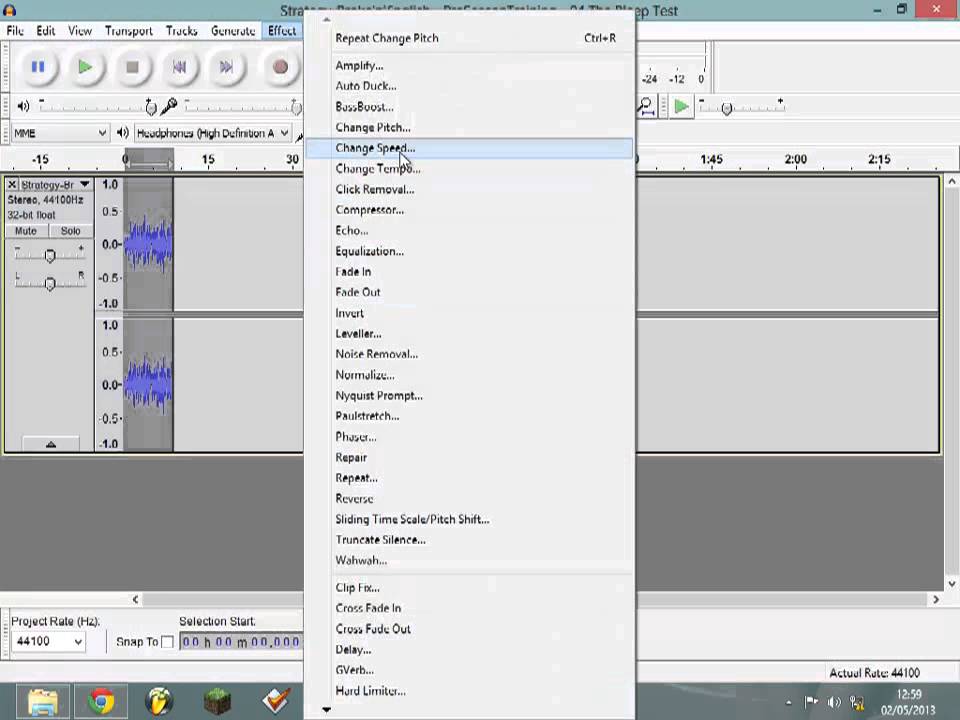Screen dimensions: 960x720
Task: Click the Selection Start time field
Action: coord(241,642)
